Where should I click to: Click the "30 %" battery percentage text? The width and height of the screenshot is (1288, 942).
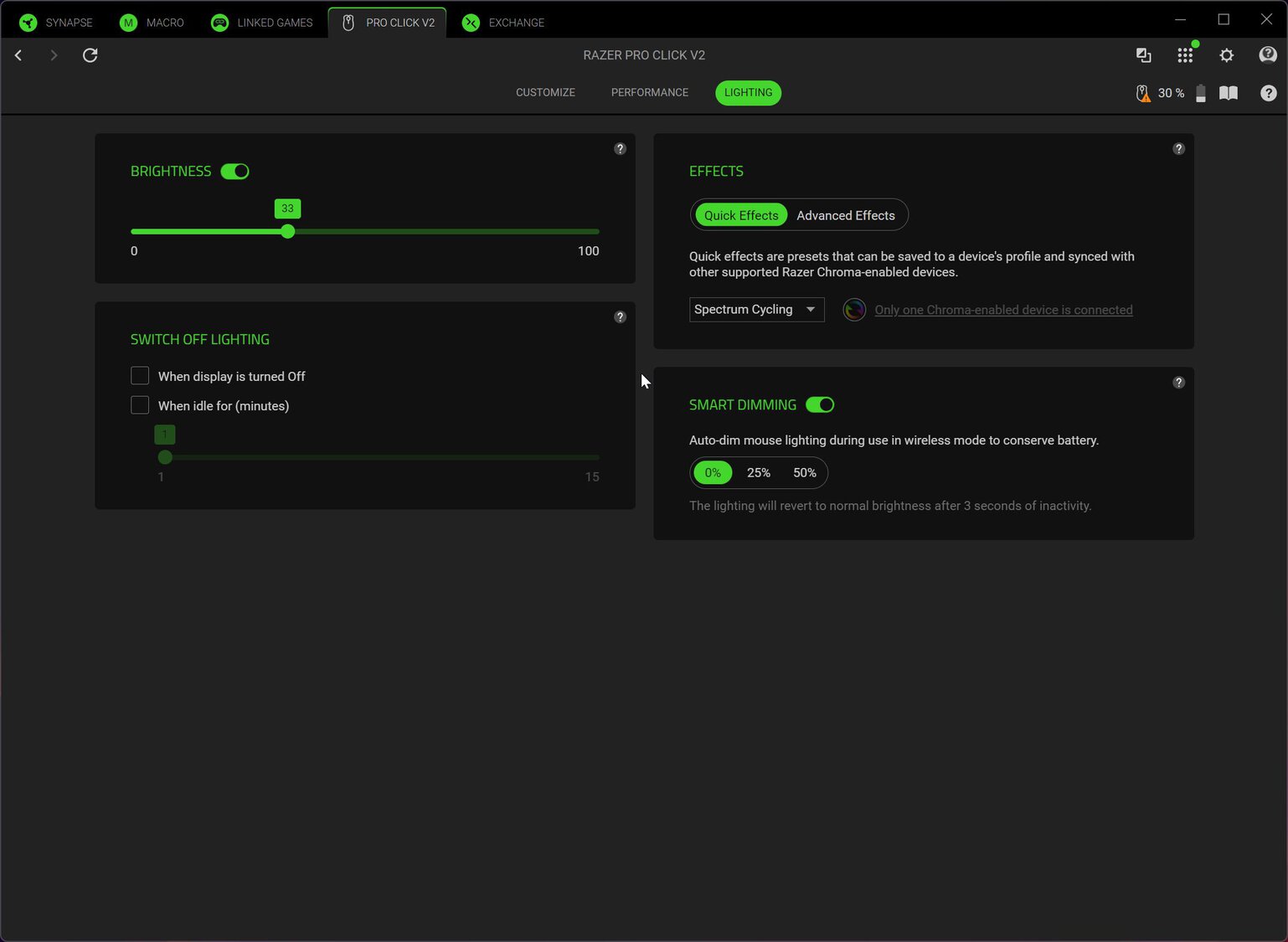click(1171, 93)
